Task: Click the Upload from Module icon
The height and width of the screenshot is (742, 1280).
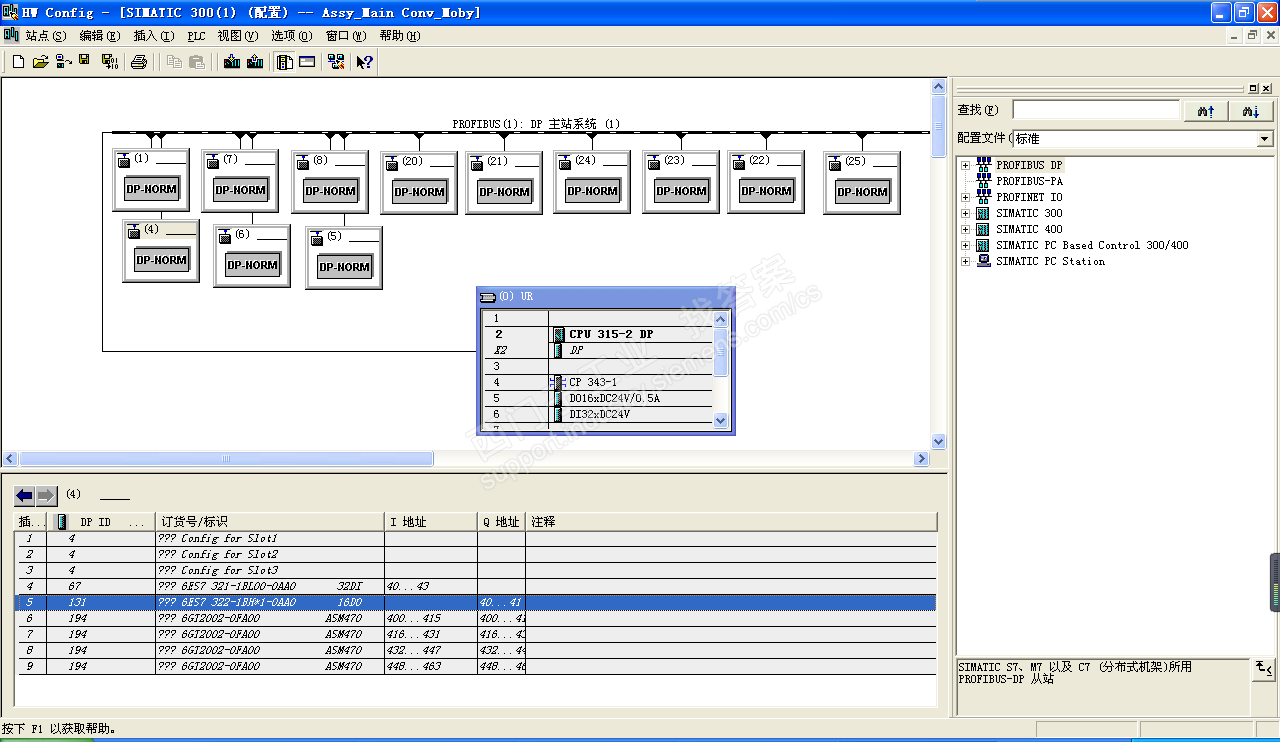Action: [255, 62]
